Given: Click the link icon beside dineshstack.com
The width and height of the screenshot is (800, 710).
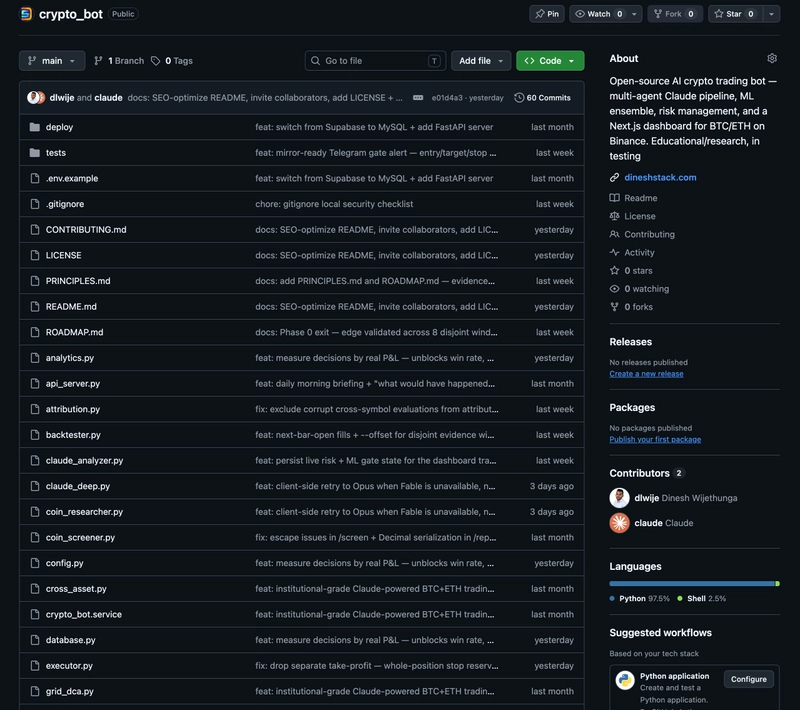Looking at the screenshot, I should [x=614, y=178].
